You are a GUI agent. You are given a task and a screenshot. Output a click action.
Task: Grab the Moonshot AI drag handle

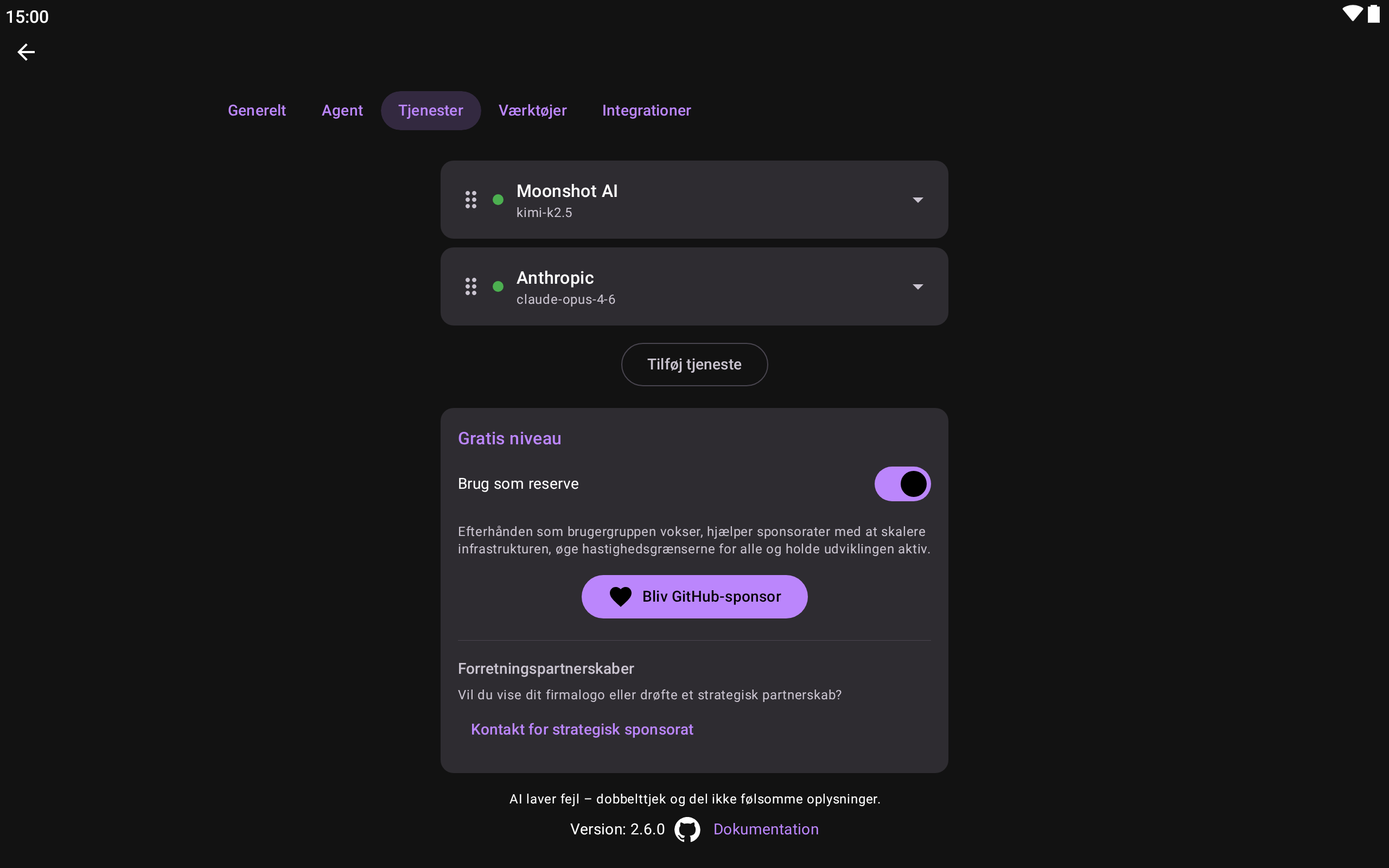tap(470, 200)
